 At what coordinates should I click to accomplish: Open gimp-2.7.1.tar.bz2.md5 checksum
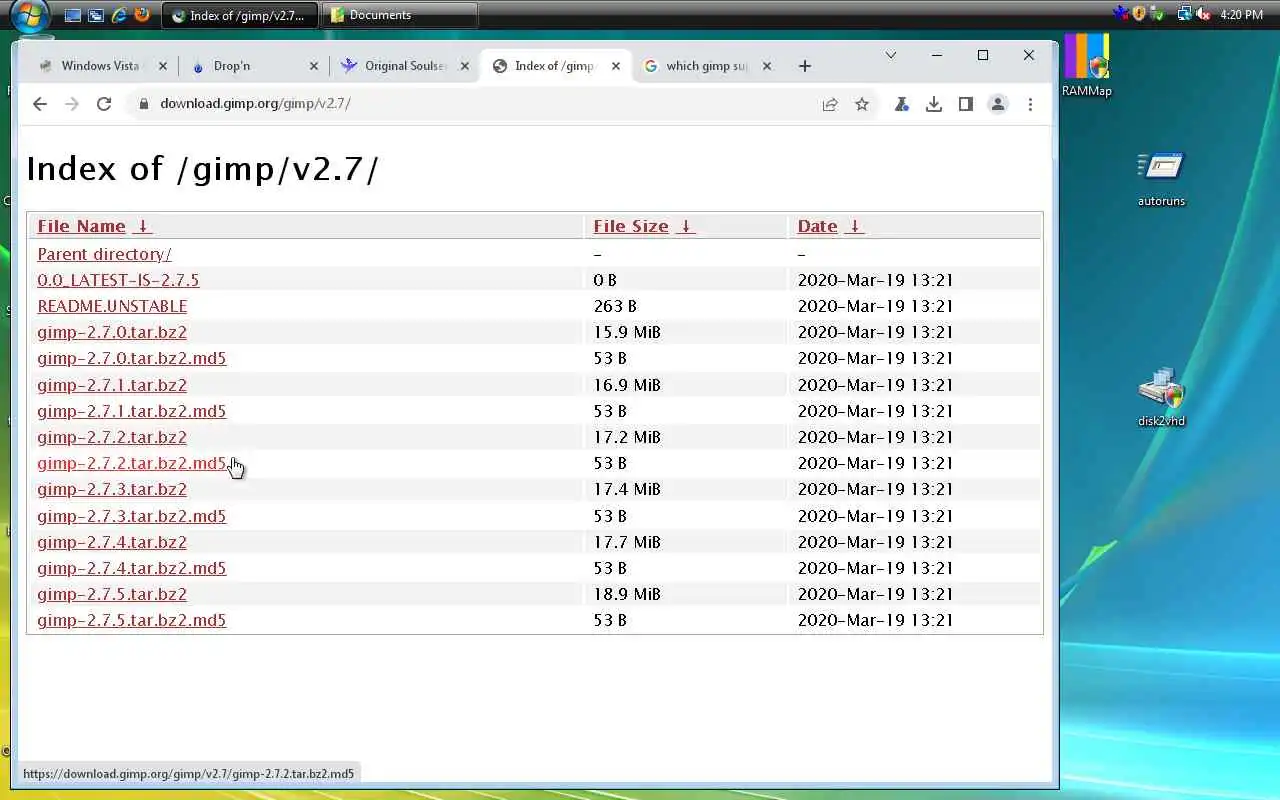pos(132,411)
